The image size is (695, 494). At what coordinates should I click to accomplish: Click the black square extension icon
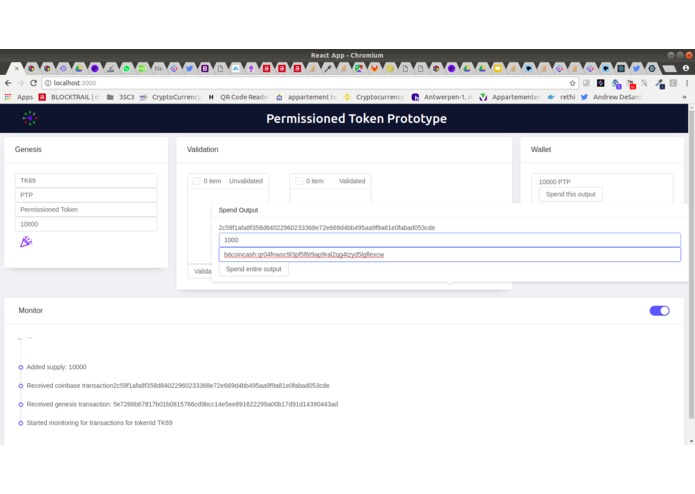coord(601,83)
